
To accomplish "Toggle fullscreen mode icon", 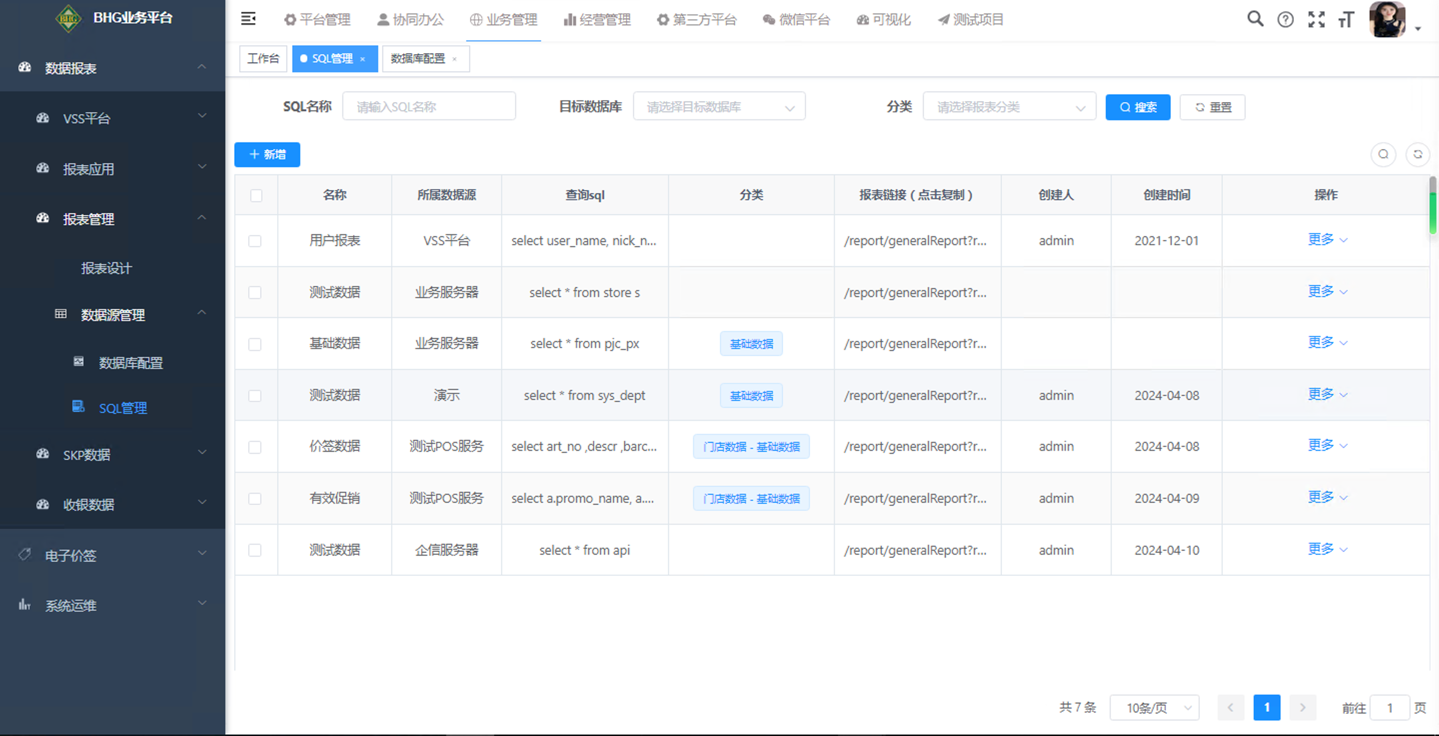I will click(x=1316, y=19).
